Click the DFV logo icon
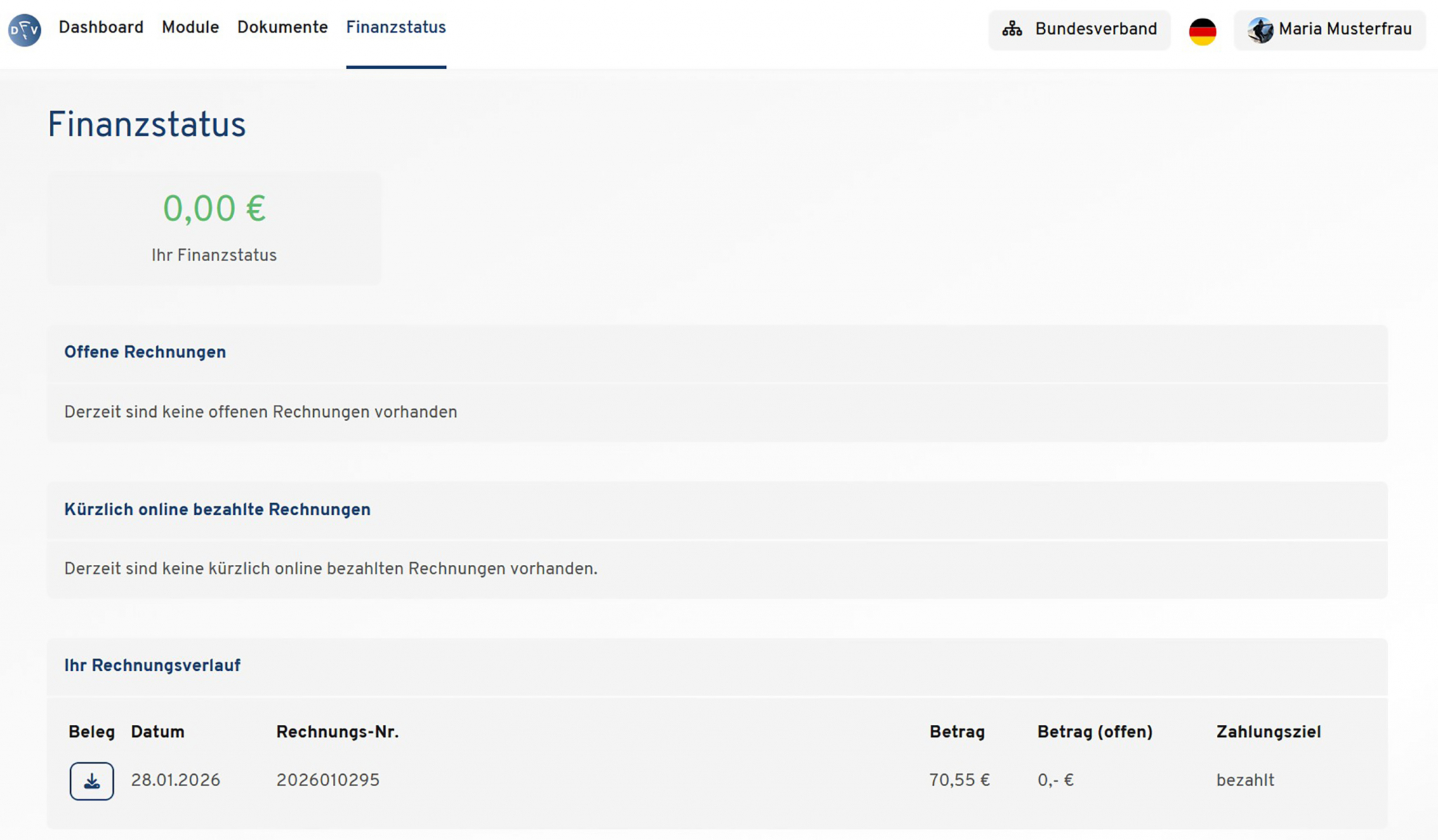The width and height of the screenshot is (1438, 840). pos(25,30)
